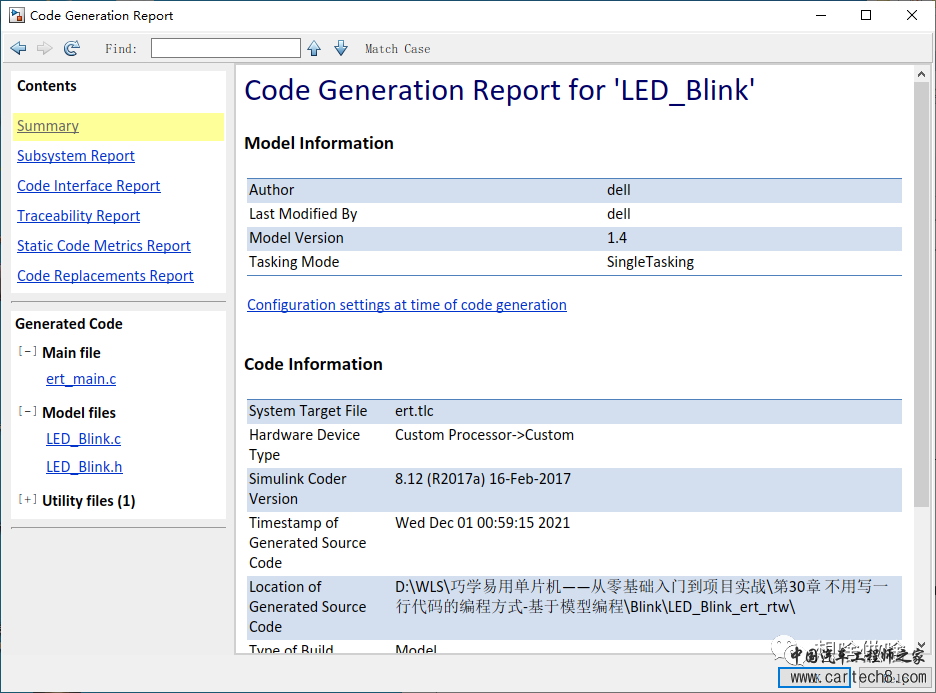Open the Subsystem Report link

pos(76,156)
